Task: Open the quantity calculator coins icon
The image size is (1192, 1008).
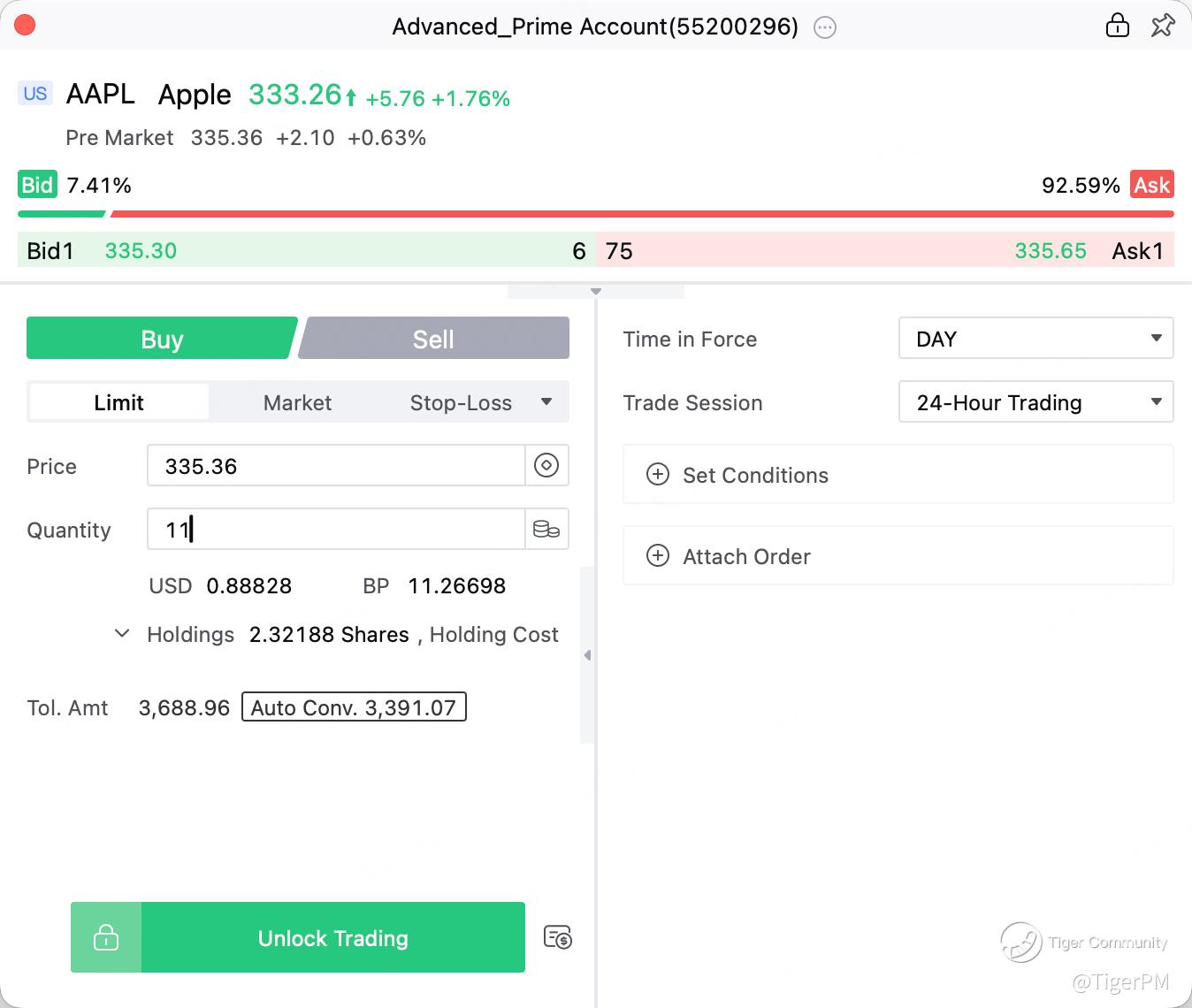Action: (x=546, y=529)
